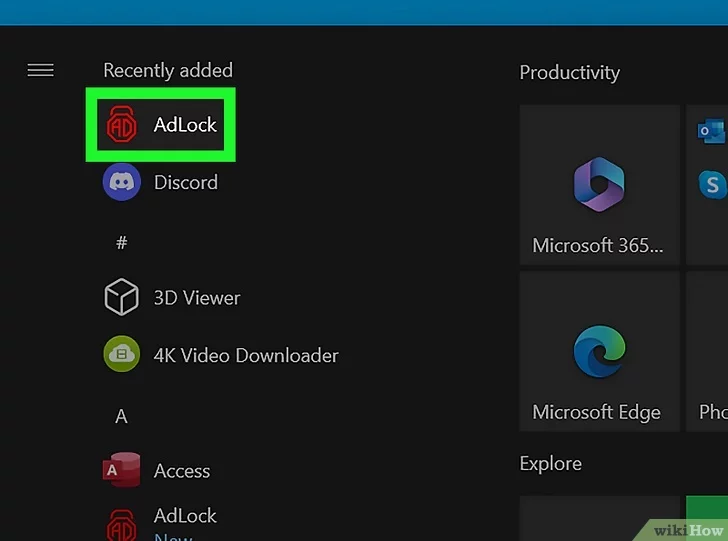This screenshot has width=728, height=541.
Task: Open the small Skype tile
Action: [x=712, y=184]
